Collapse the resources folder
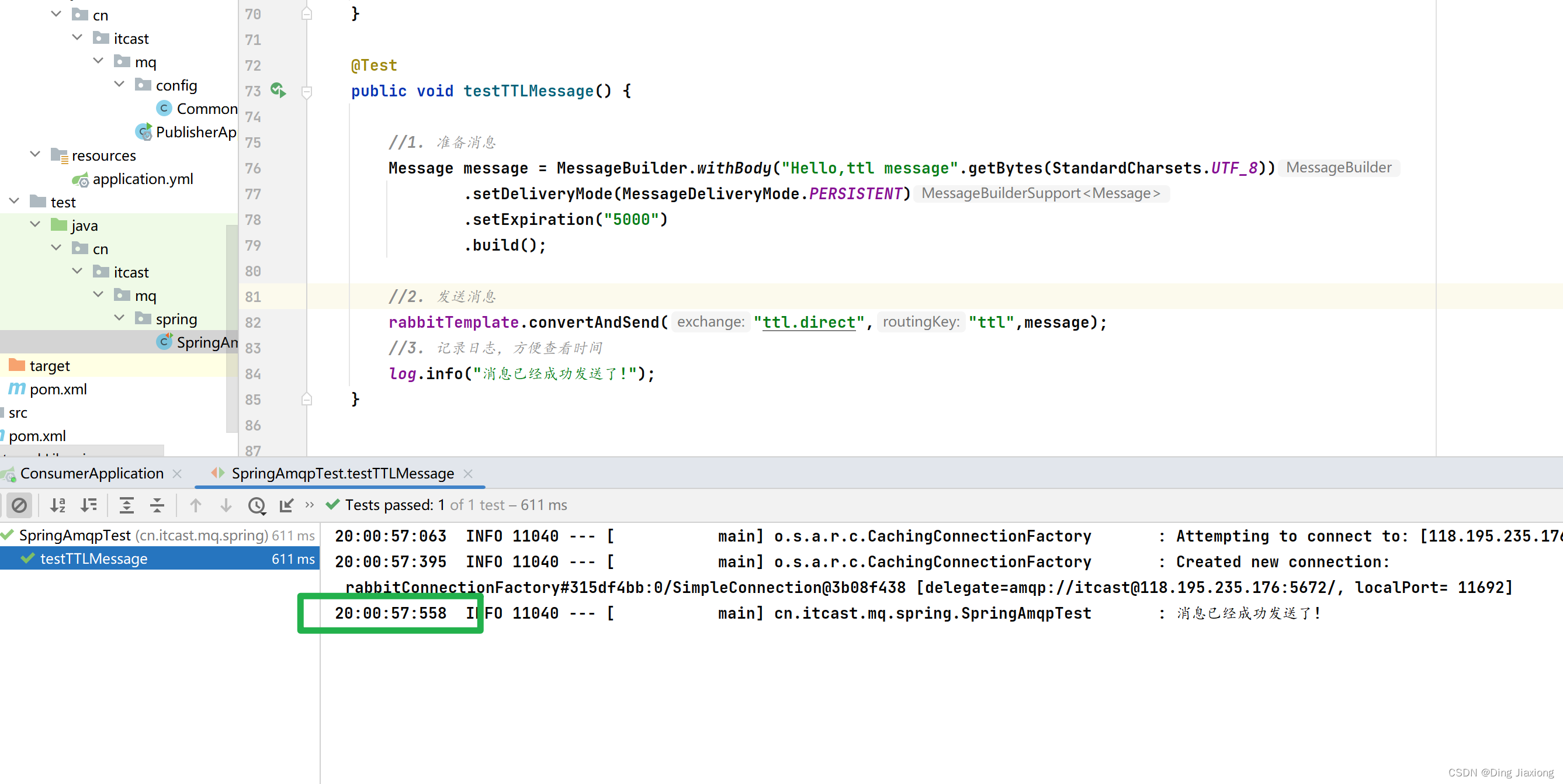 pyautogui.click(x=35, y=154)
